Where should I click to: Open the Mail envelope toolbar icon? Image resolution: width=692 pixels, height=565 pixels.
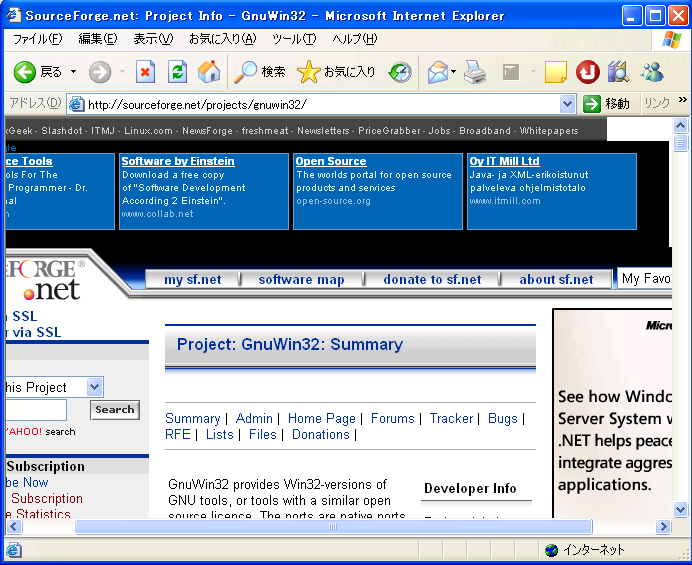(x=437, y=72)
